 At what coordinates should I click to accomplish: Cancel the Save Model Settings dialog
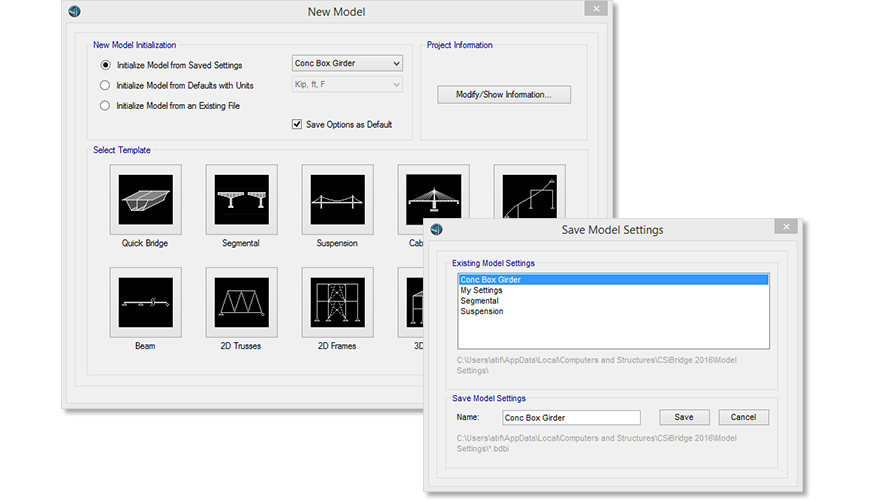pyautogui.click(x=743, y=417)
